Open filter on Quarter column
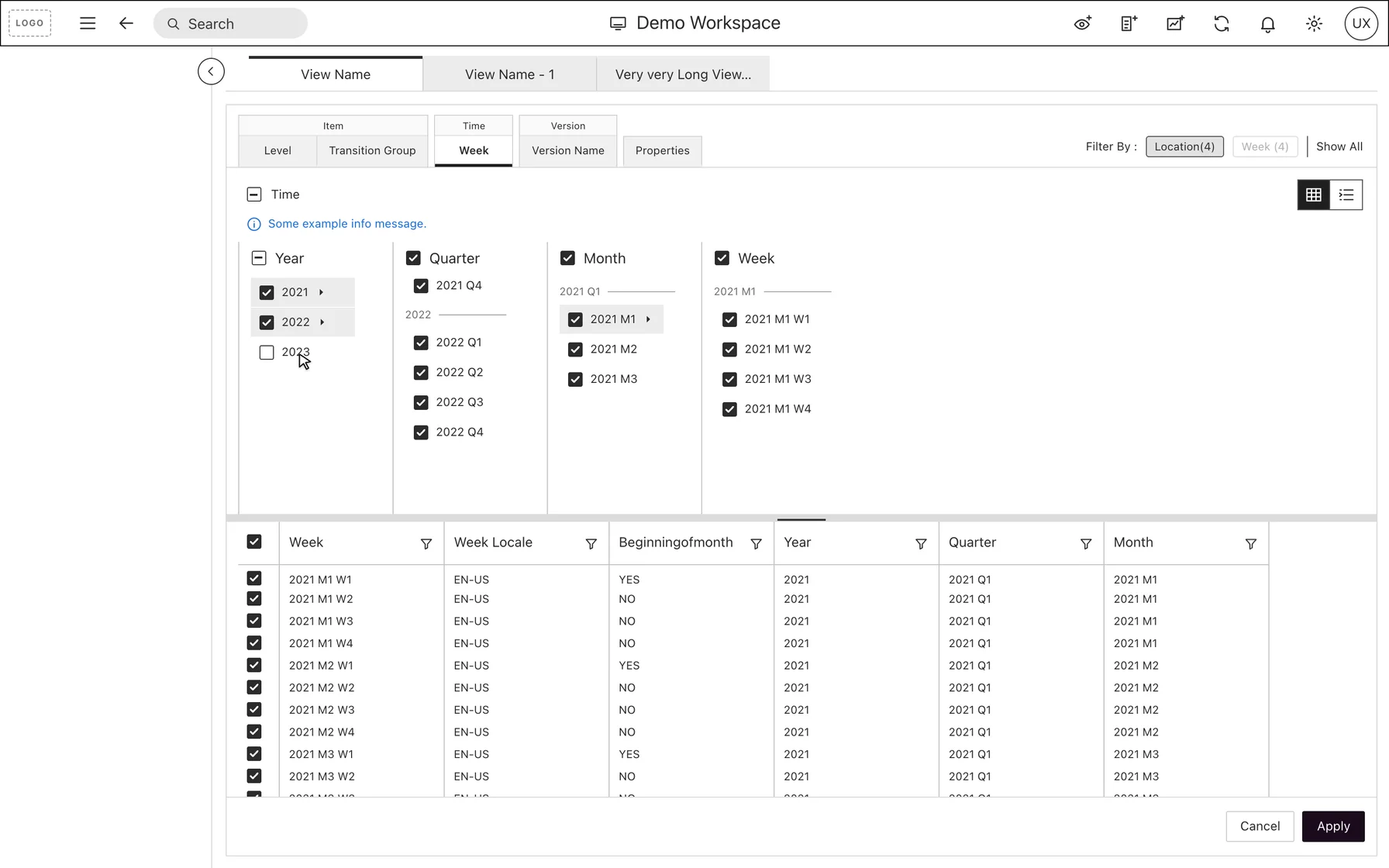The width and height of the screenshot is (1389, 868). 1086,544
